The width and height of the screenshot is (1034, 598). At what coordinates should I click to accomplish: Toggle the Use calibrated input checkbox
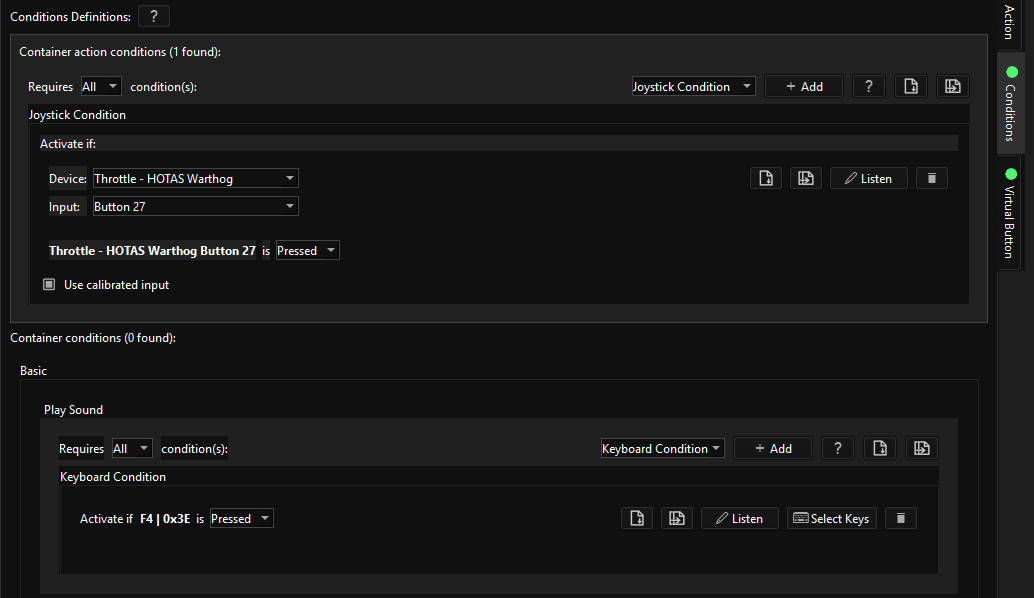point(49,284)
